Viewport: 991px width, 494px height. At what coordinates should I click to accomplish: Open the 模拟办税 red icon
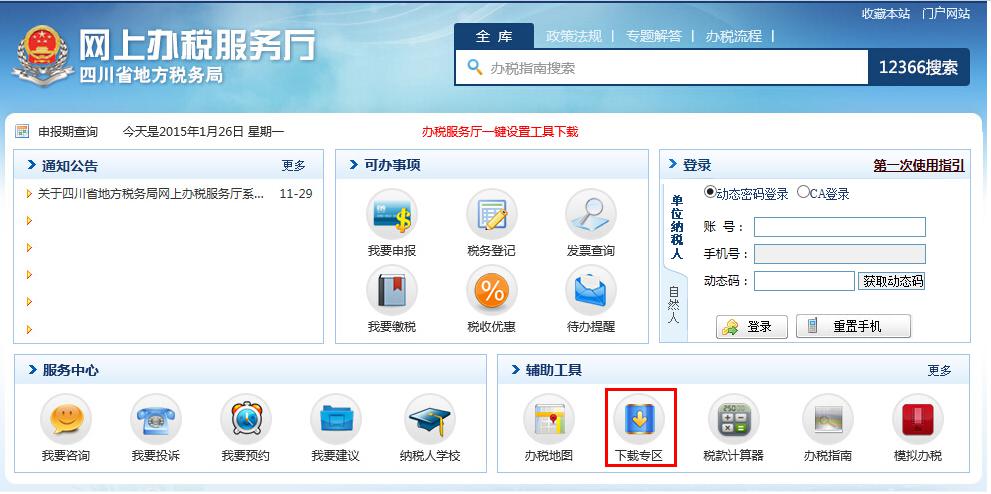[x=917, y=419]
